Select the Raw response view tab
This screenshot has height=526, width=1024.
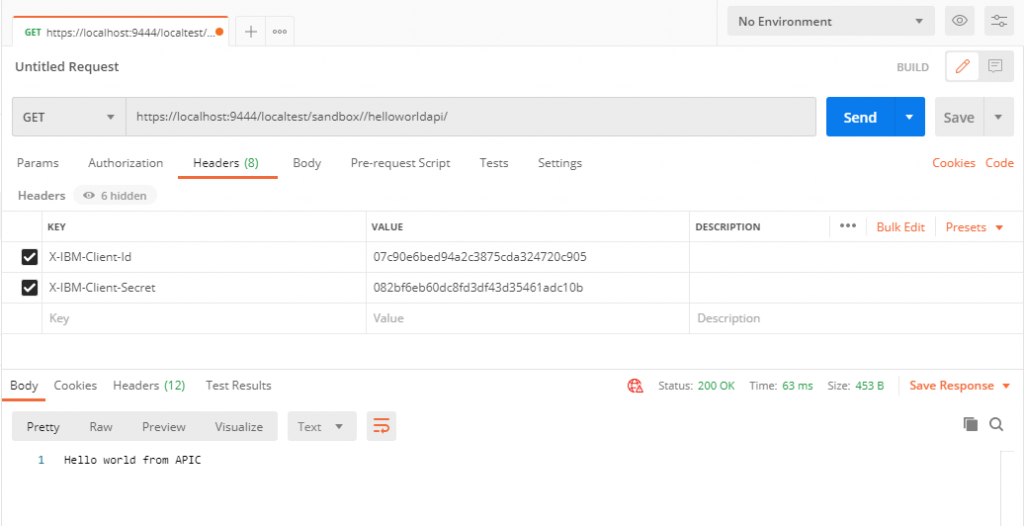pyautogui.click(x=101, y=427)
